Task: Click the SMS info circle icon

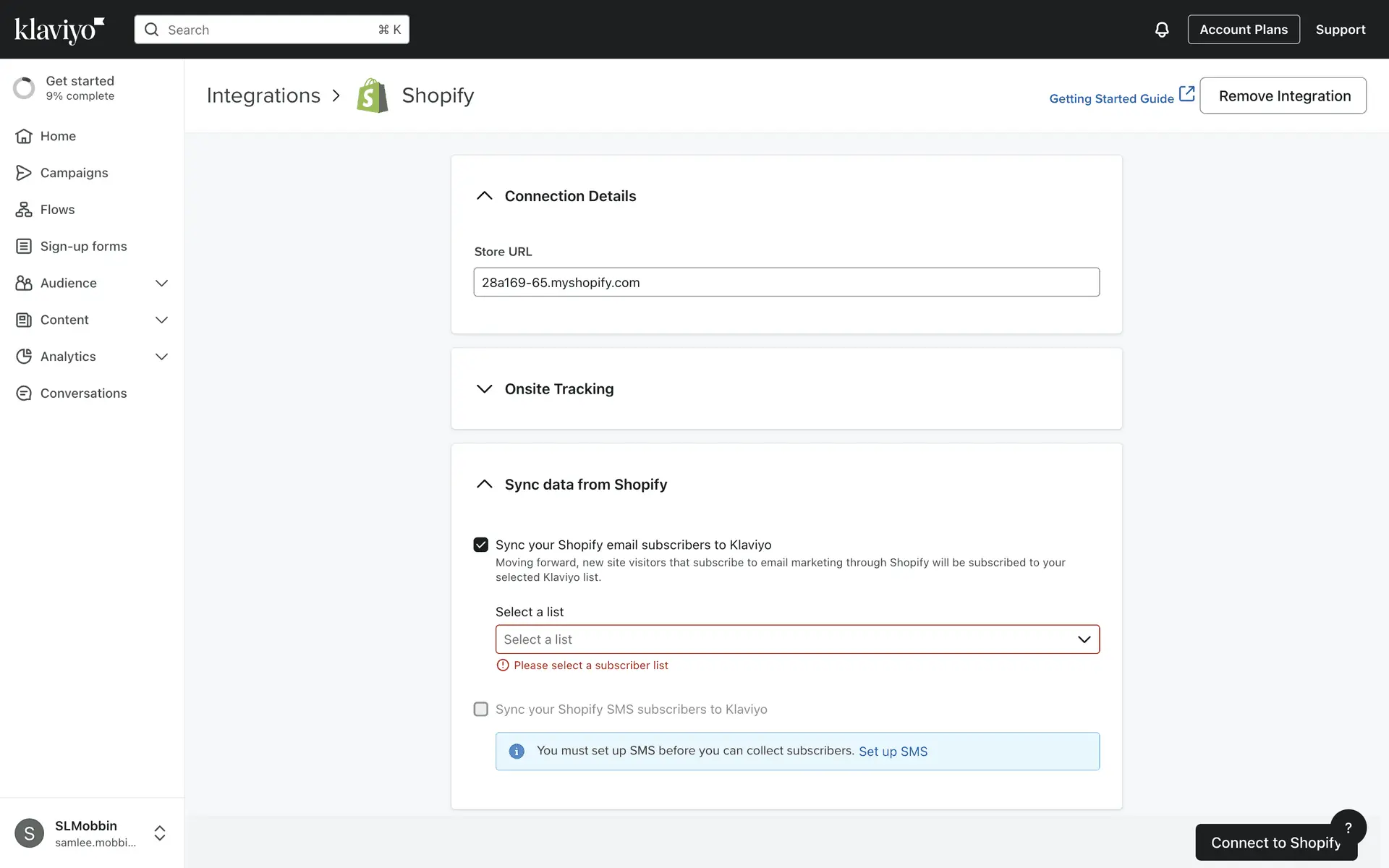Action: (x=517, y=752)
